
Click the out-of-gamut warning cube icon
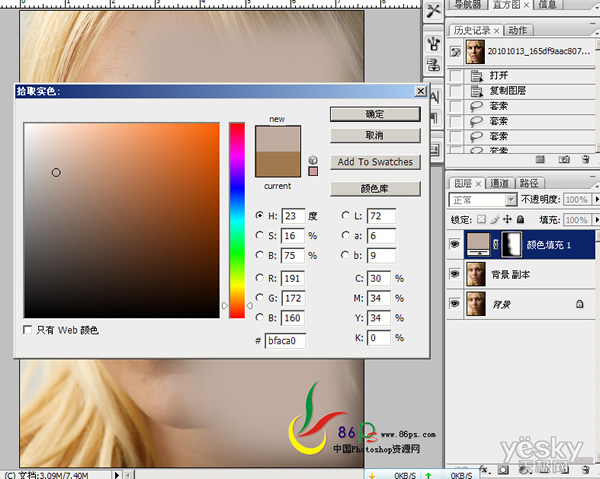point(313,160)
